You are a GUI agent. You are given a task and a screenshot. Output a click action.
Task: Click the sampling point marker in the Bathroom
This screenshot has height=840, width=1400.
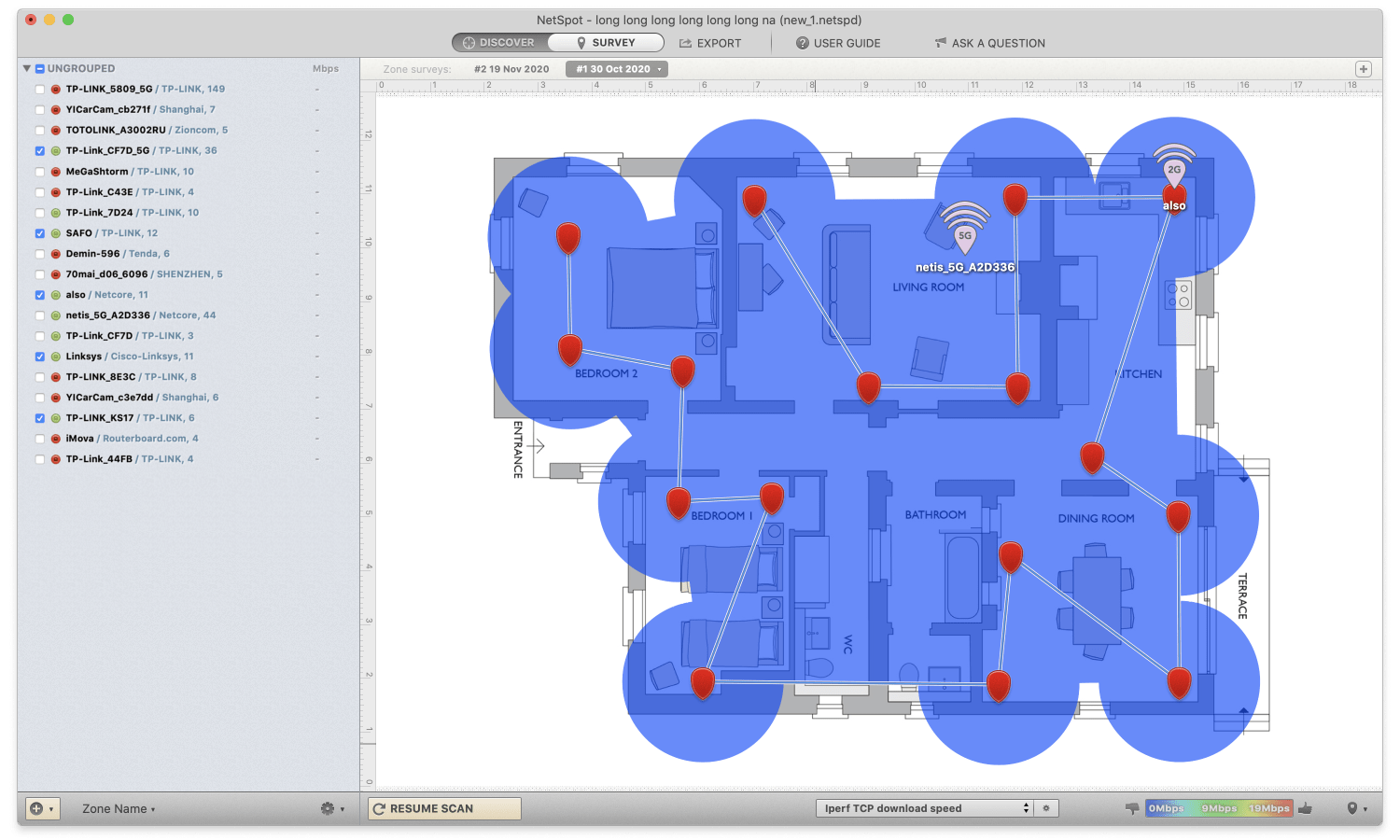coord(1011,555)
